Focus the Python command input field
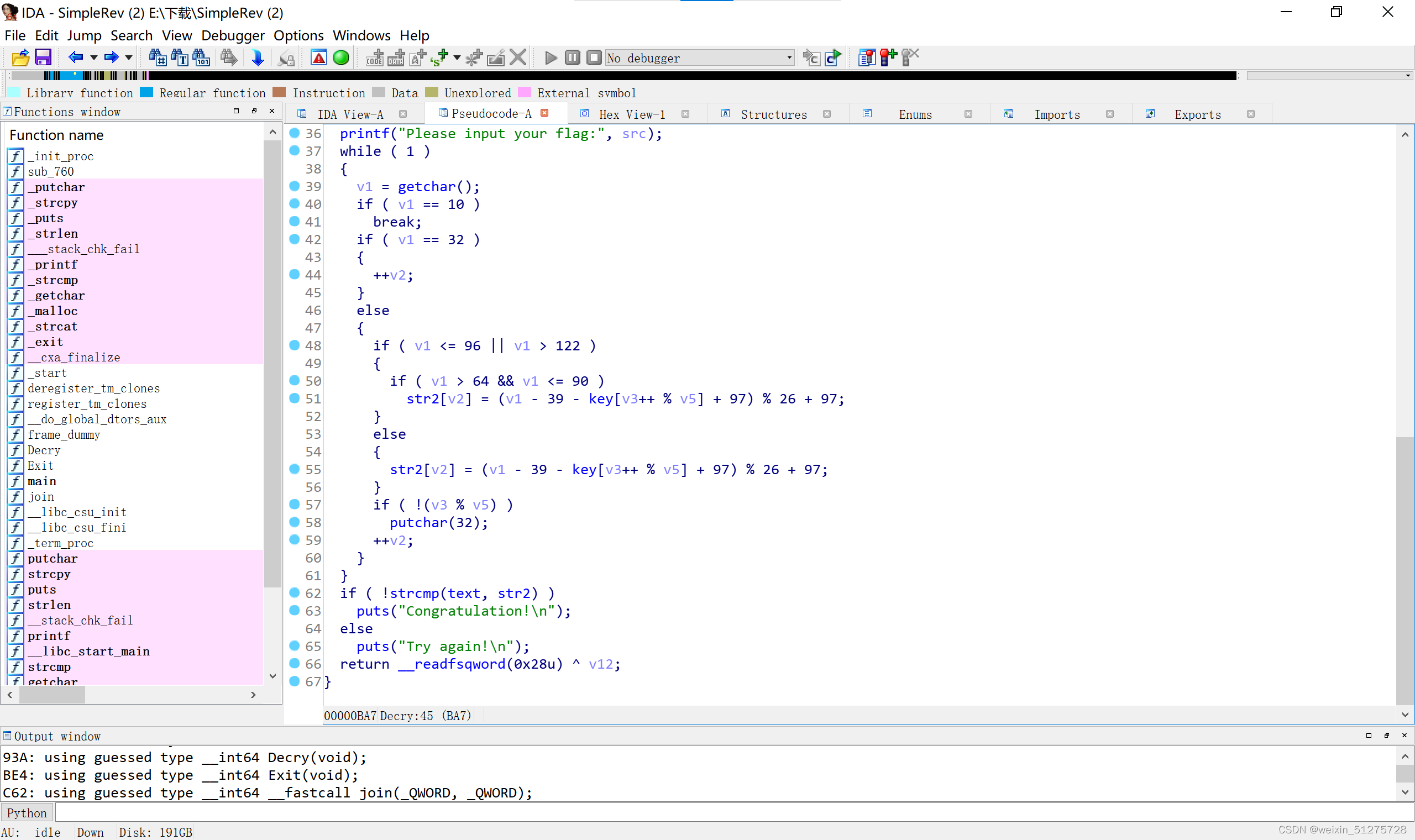 click(735, 813)
